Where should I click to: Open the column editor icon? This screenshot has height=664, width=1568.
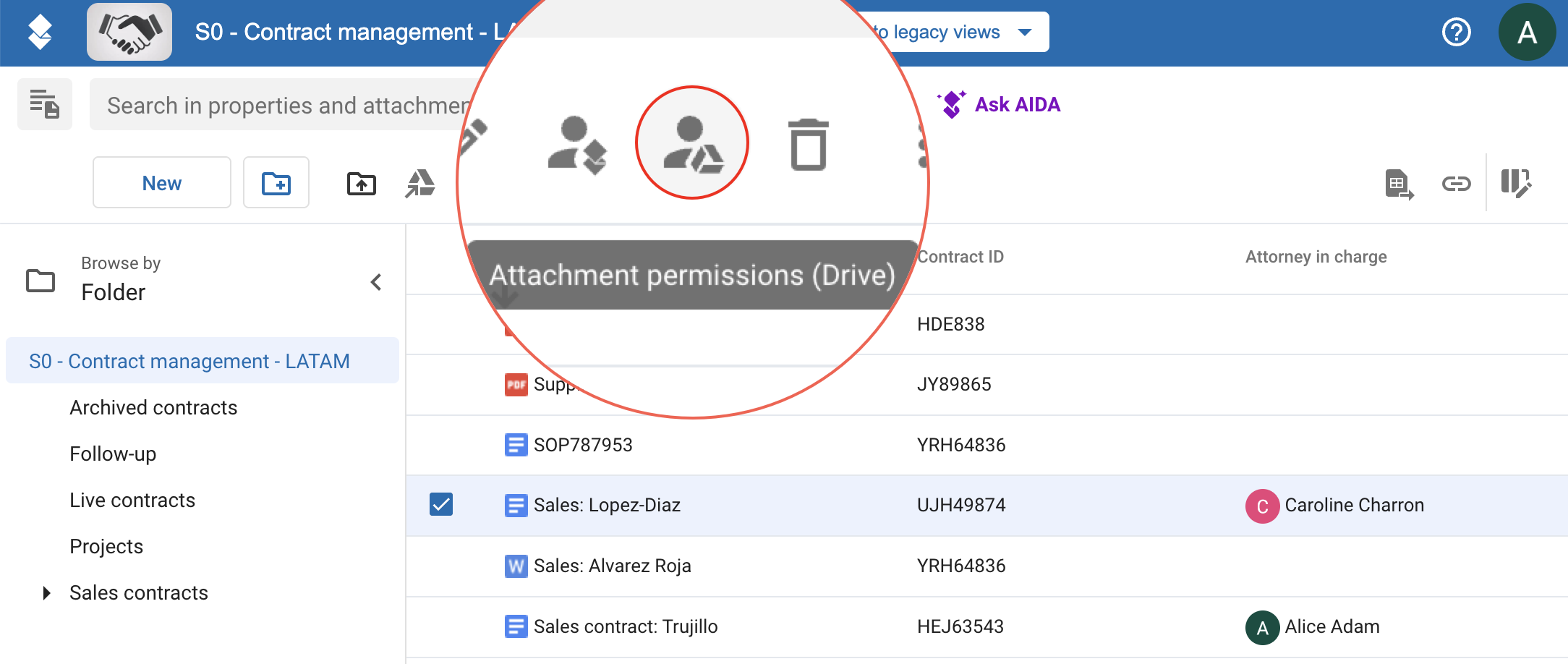click(x=1516, y=184)
